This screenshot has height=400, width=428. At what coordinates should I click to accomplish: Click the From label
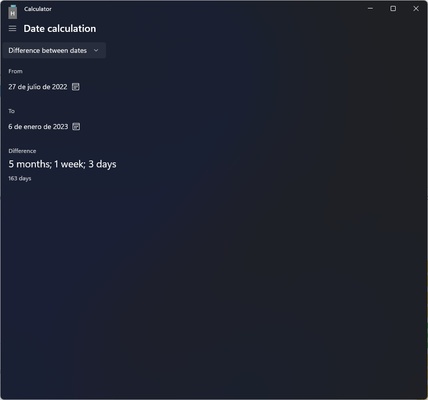coord(15,71)
